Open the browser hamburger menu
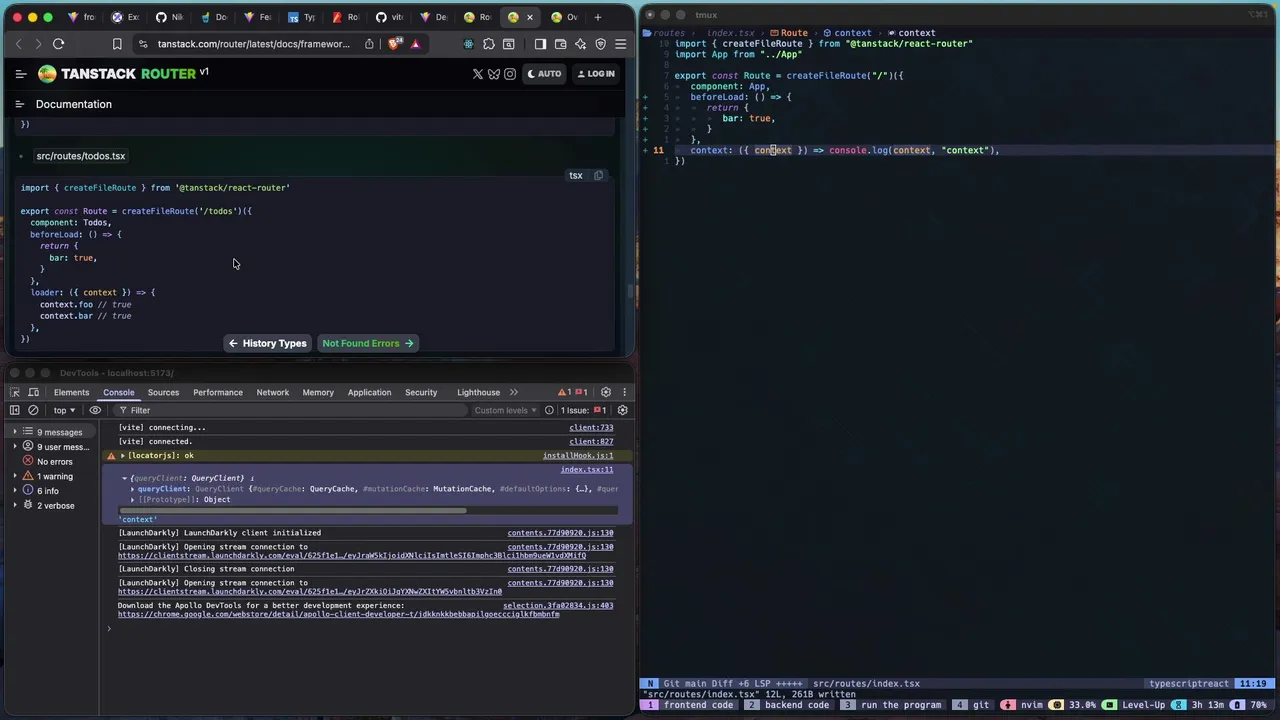Screen dimensions: 1280x720 [x=620, y=44]
